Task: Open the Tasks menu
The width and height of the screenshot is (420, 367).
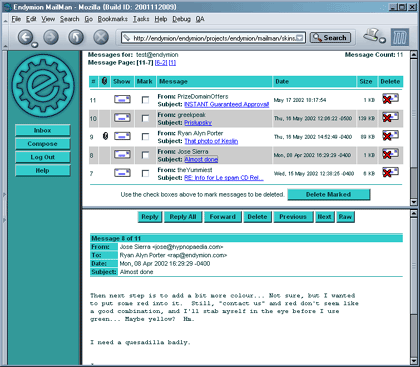Action: [x=141, y=19]
